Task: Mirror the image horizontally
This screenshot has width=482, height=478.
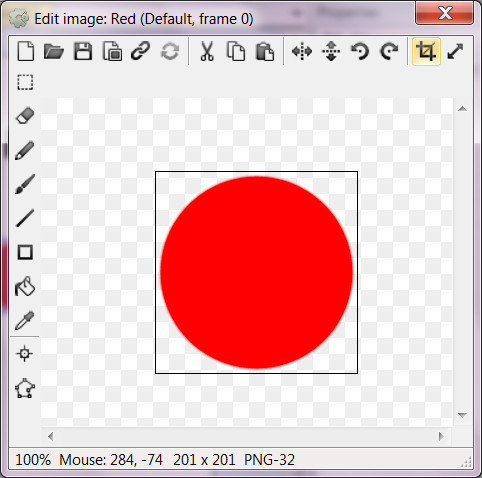Action: tap(302, 51)
